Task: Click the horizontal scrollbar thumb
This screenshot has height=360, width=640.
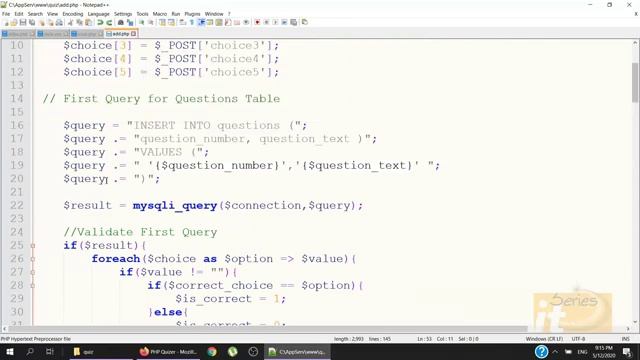Action: 267,329
